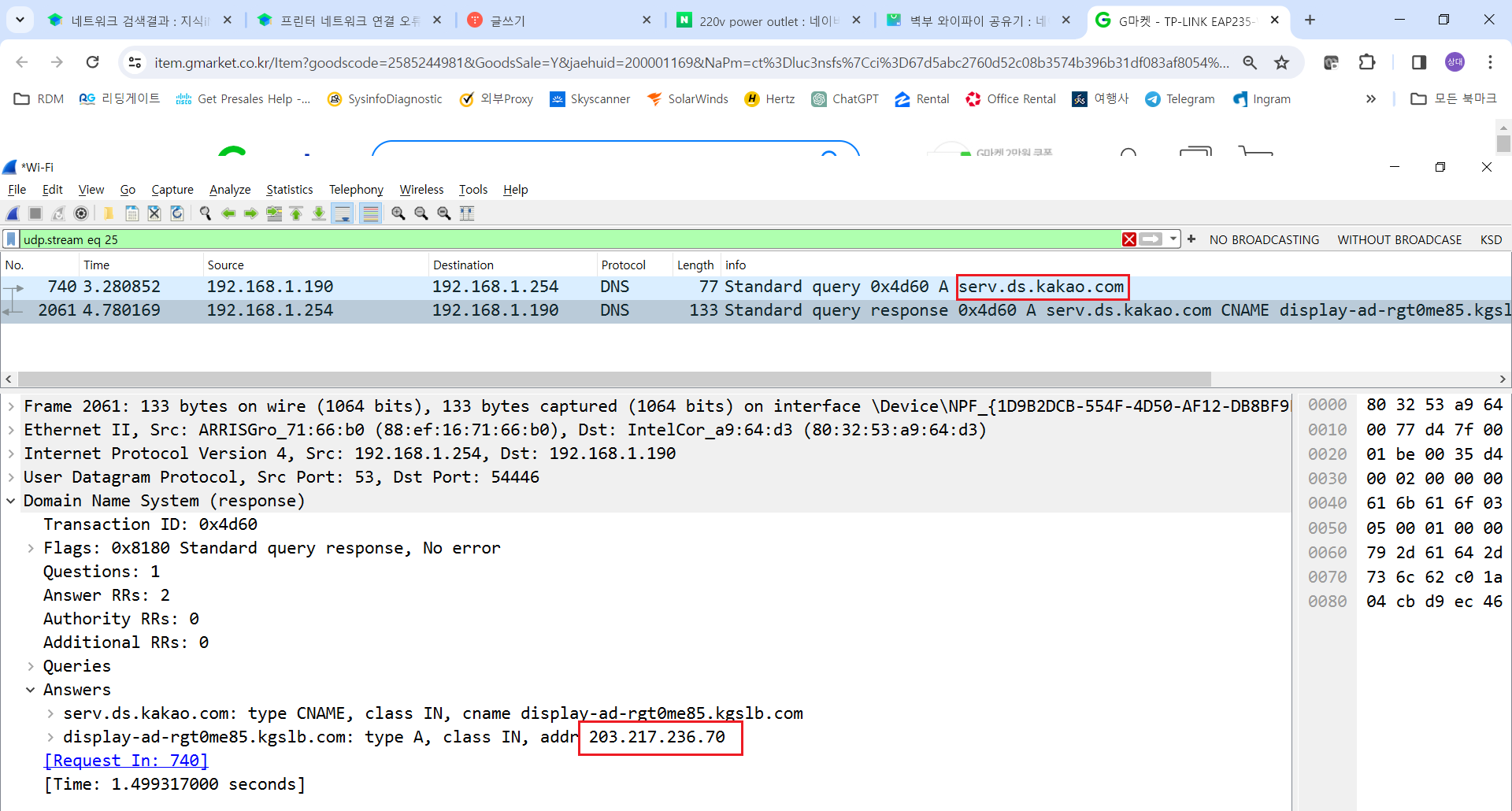Apply WITHOUT BROADCASE filter button
Viewport: 1512px width, 811px height.
1399,239
